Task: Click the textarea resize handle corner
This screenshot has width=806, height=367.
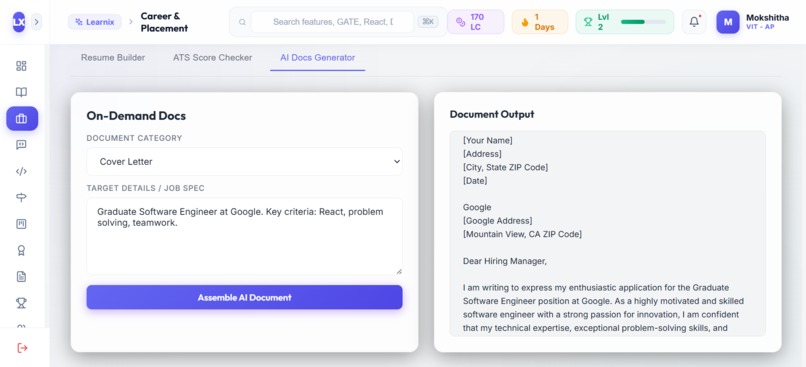Action: 399,271
